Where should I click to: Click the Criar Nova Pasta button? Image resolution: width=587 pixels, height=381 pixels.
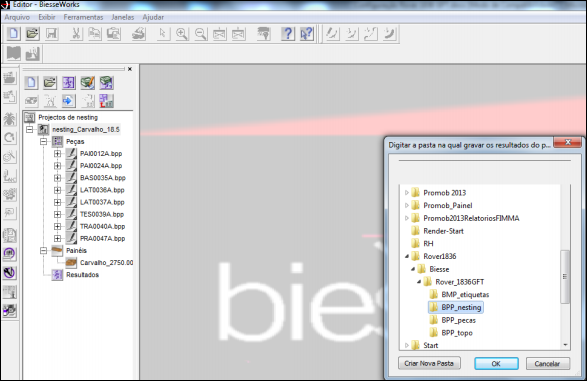[x=429, y=363]
